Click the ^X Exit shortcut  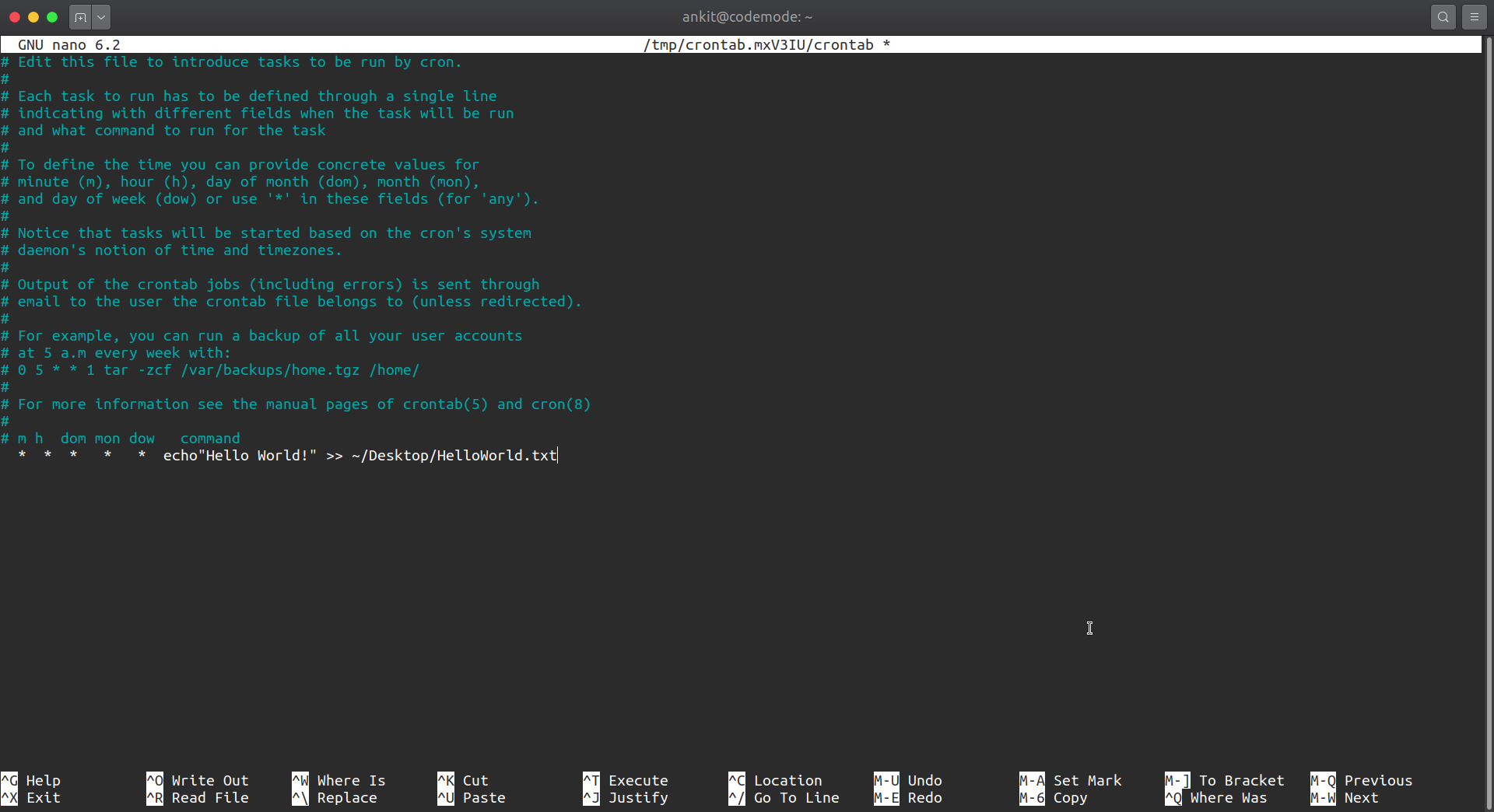point(31,797)
